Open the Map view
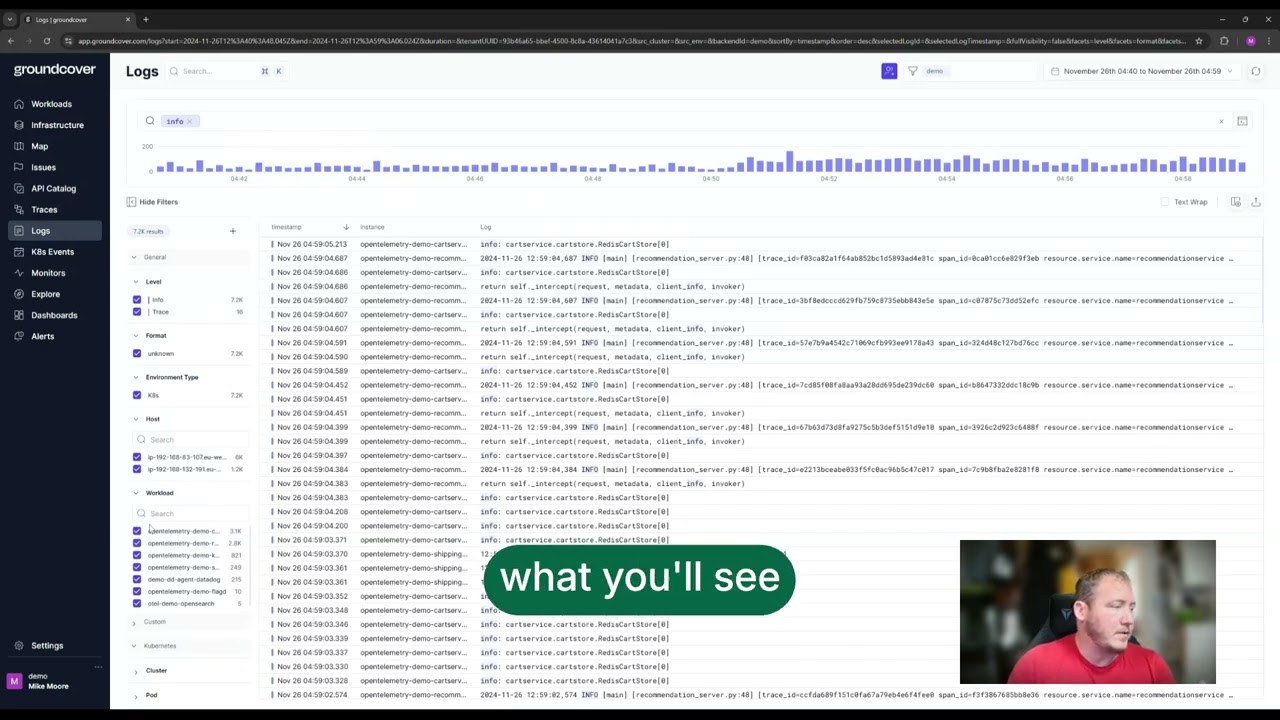The width and height of the screenshot is (1280, 720). point(39,146)
